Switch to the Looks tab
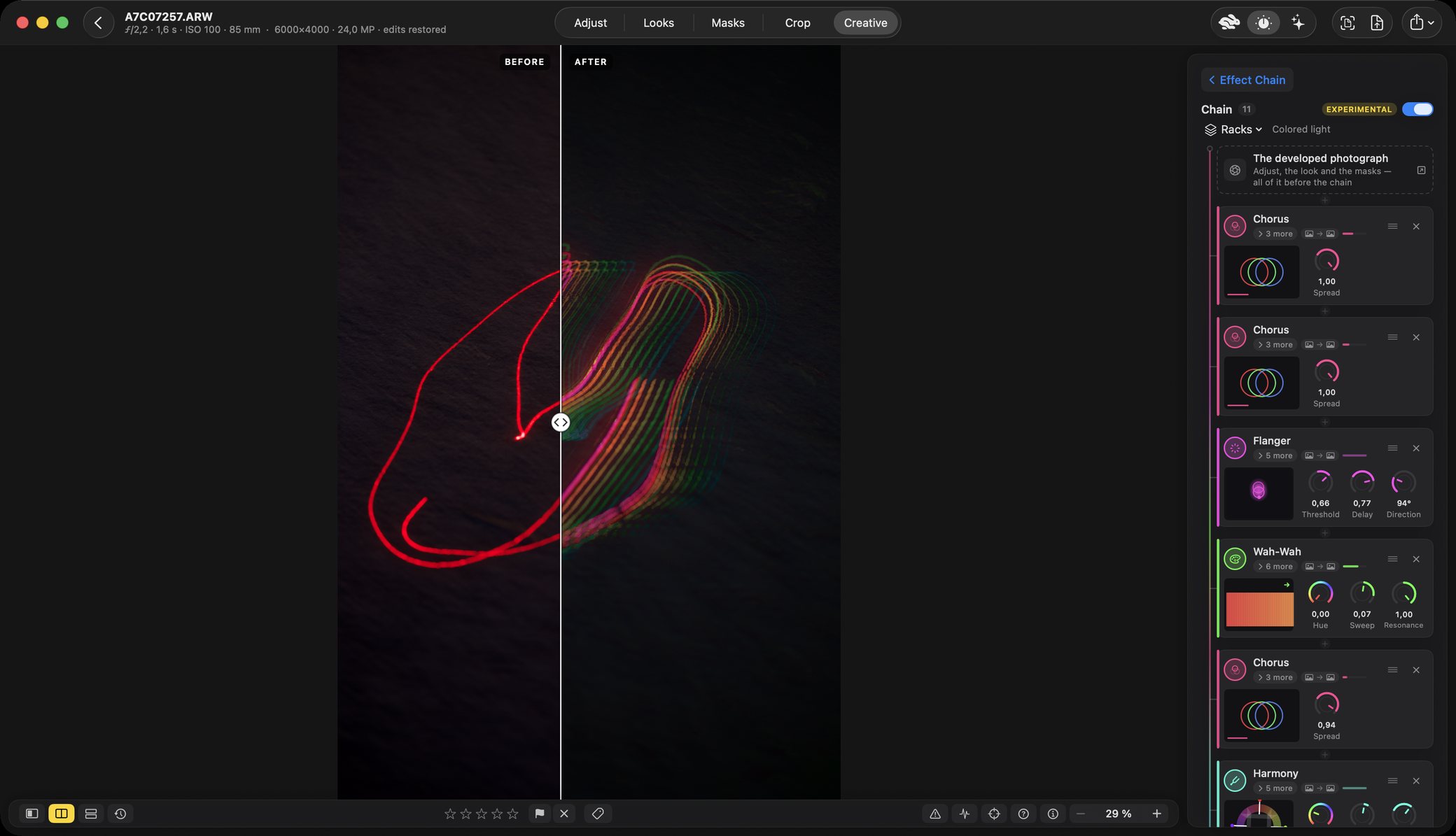Image resolution: width=1456 pixels, height=836 pixels. click(x=659, y=23)
